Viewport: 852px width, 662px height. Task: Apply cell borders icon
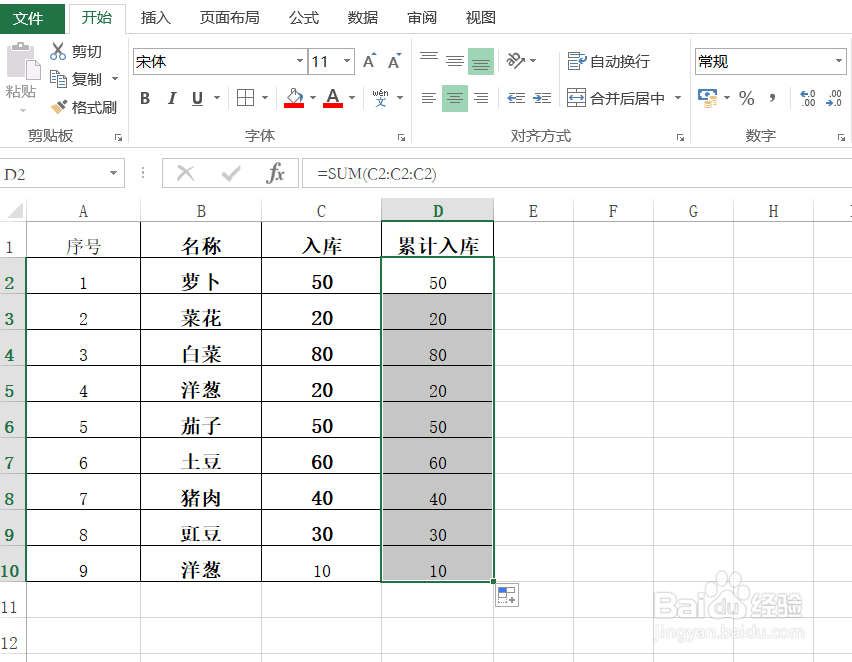point(245,98)
